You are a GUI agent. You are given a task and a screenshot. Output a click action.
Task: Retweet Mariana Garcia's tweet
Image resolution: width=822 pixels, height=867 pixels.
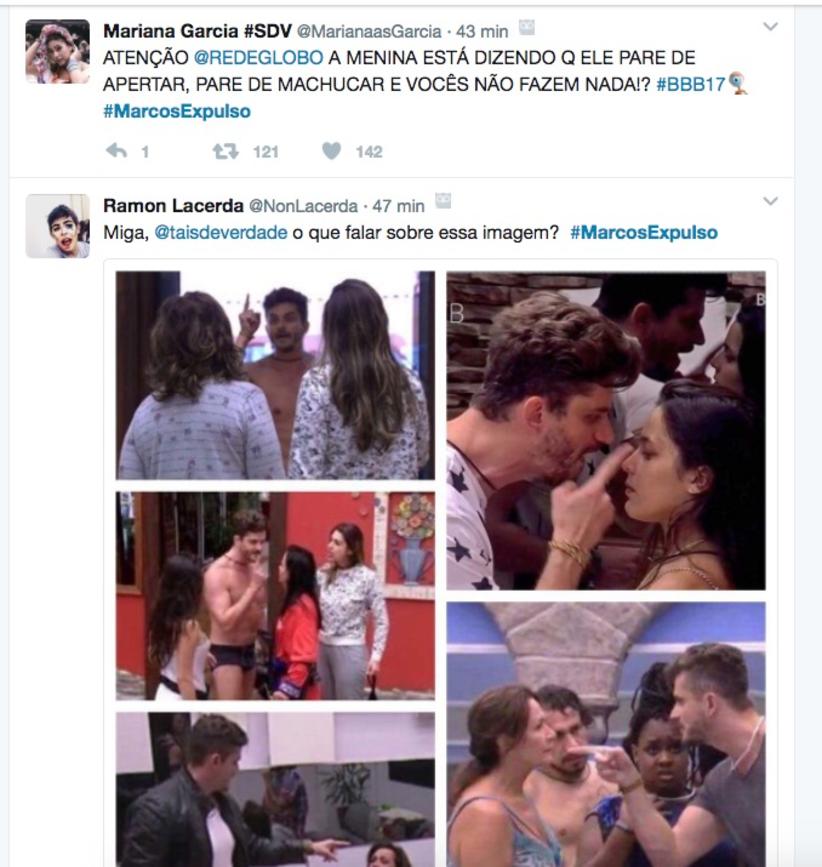(x=226, y=151)
